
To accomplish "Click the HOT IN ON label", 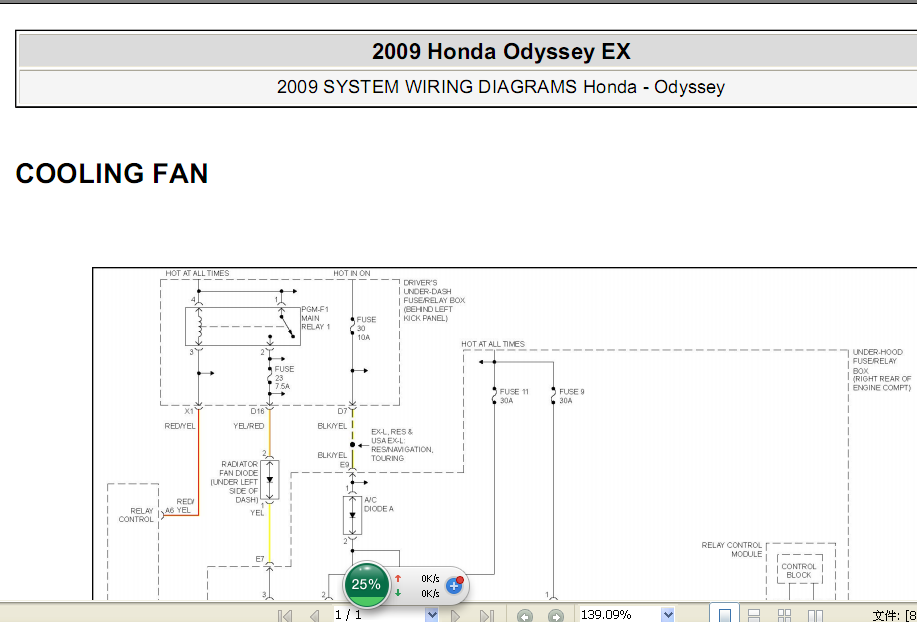I will (x=351, y=273).
